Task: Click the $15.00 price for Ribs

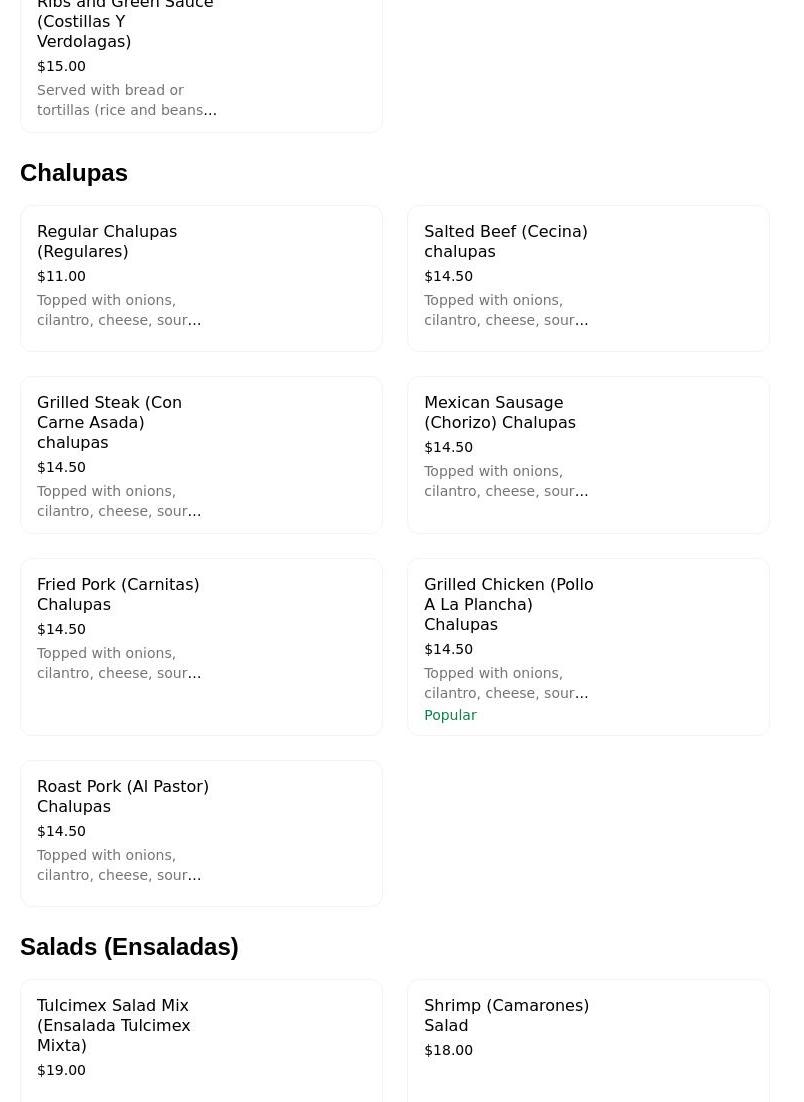Action: pos(61,66)
